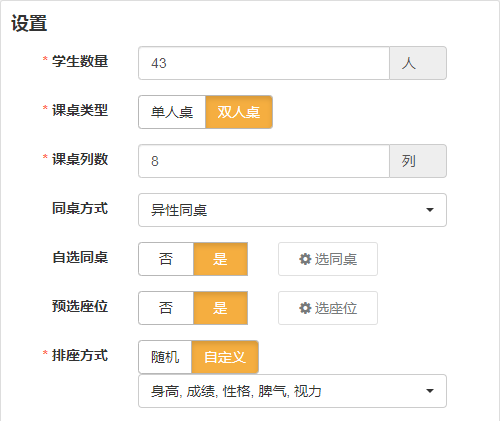The height and width of the screenshot is (421, 500).
Task: Set 预选座位 to 是
Action: [x=220, y=308]
